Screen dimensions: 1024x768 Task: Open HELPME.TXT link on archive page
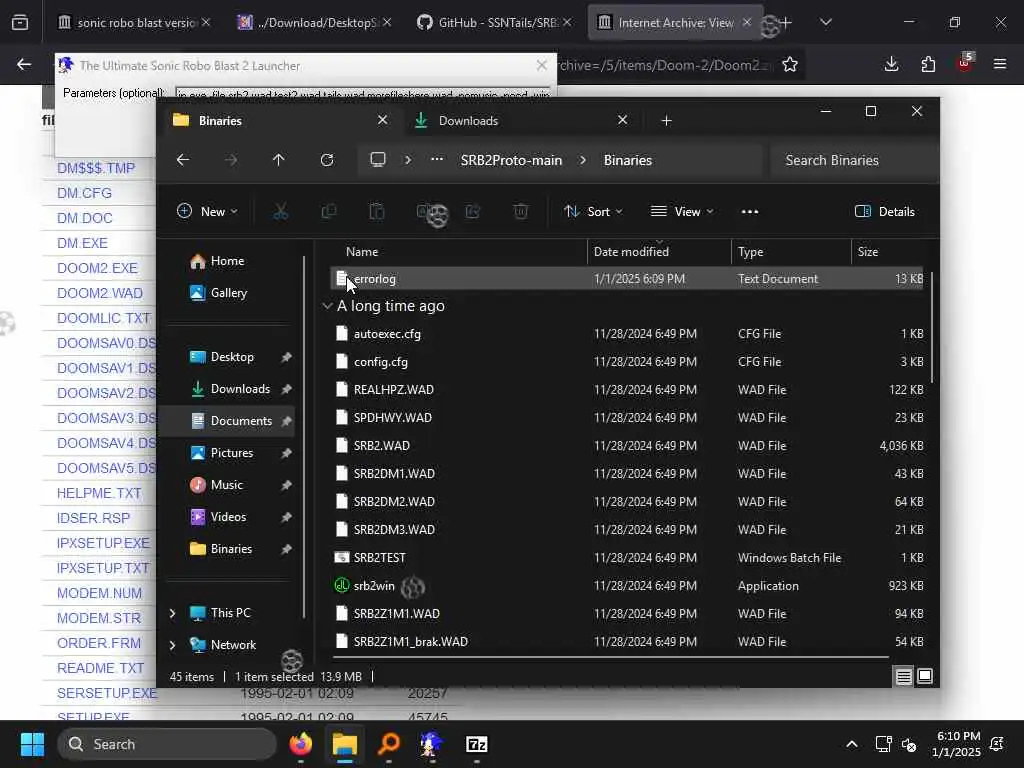point(99,493)
